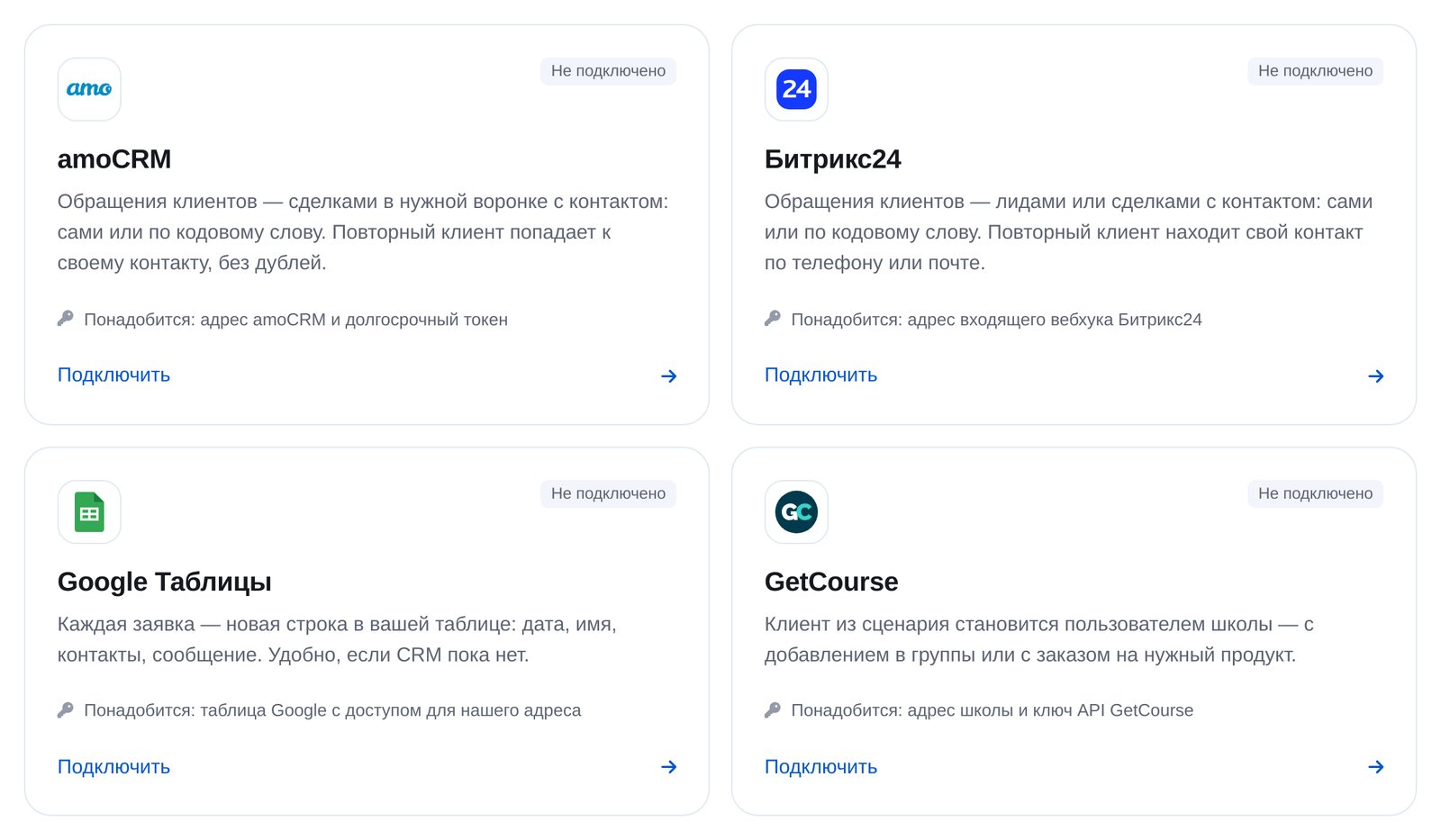The width and height of the screenshot is (1441, 840).
Task: Click Битрикс24 description starting 'Обращения клиентов — лидами'
Action: [1068, 232]
